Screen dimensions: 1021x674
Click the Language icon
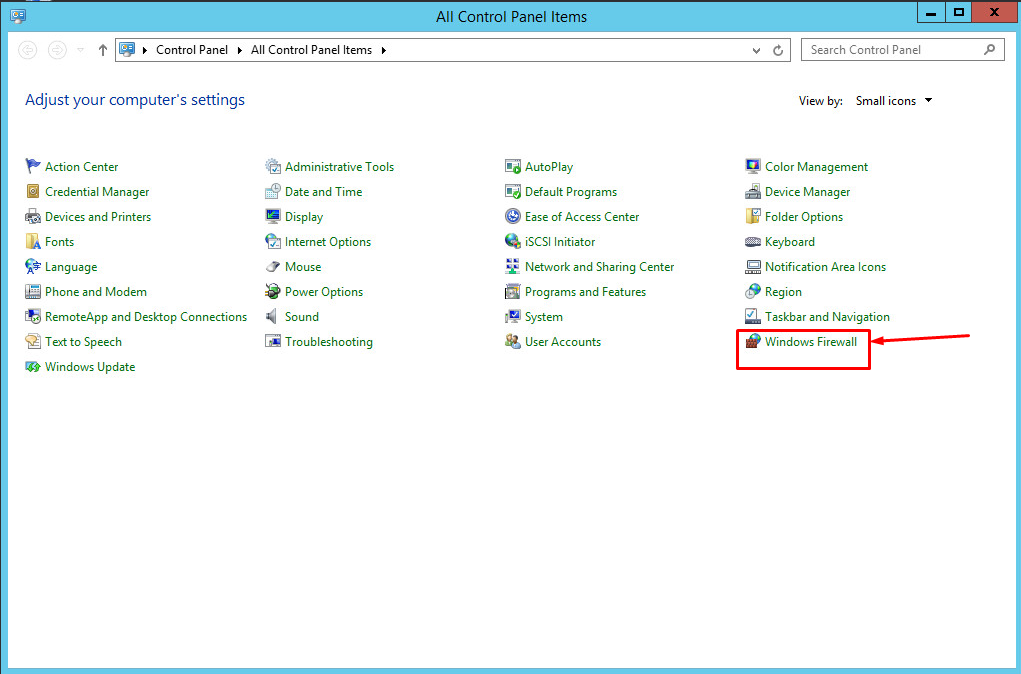[x=33, y=266]
